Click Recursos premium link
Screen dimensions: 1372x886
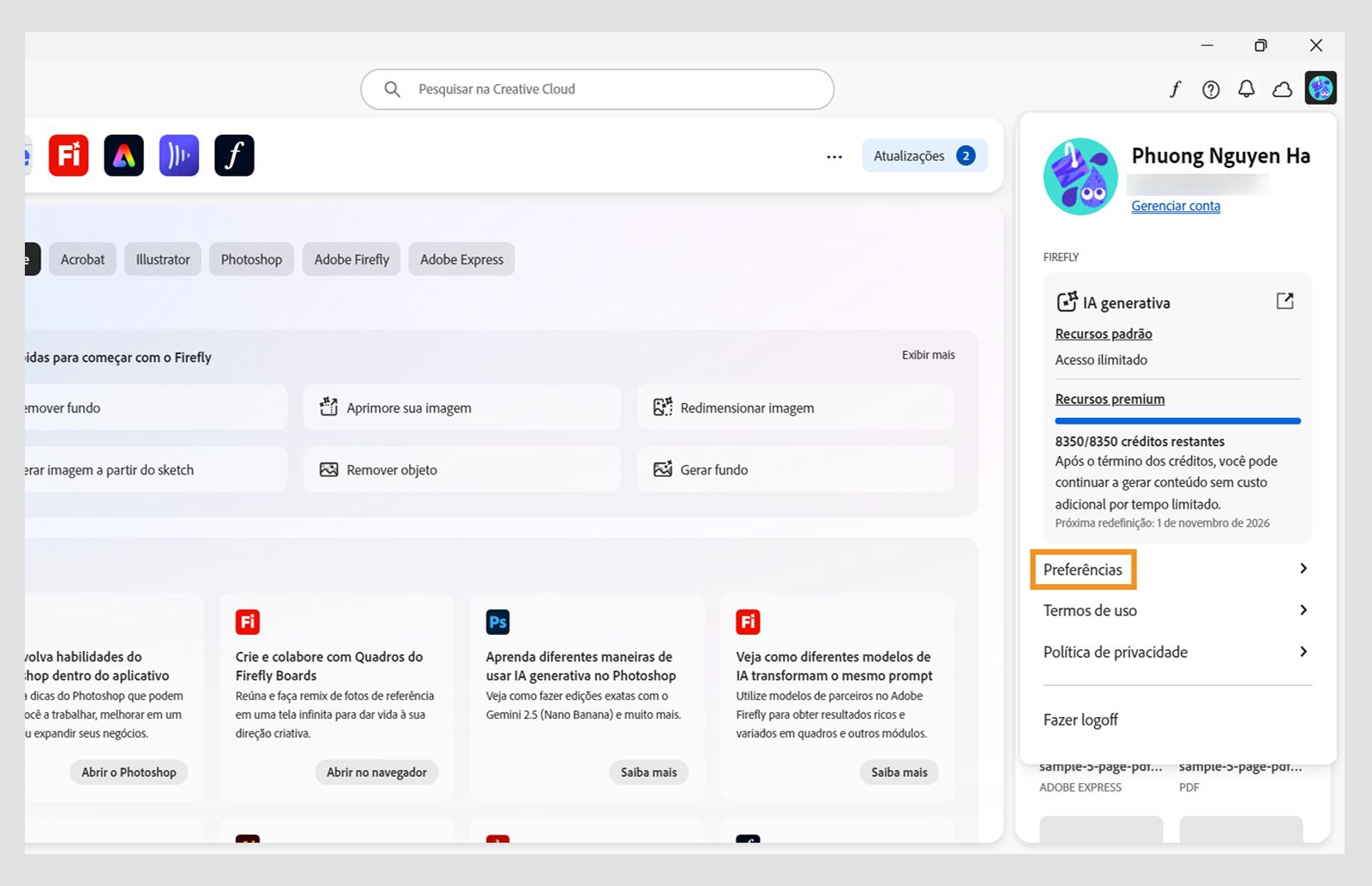coord(1110,399)
